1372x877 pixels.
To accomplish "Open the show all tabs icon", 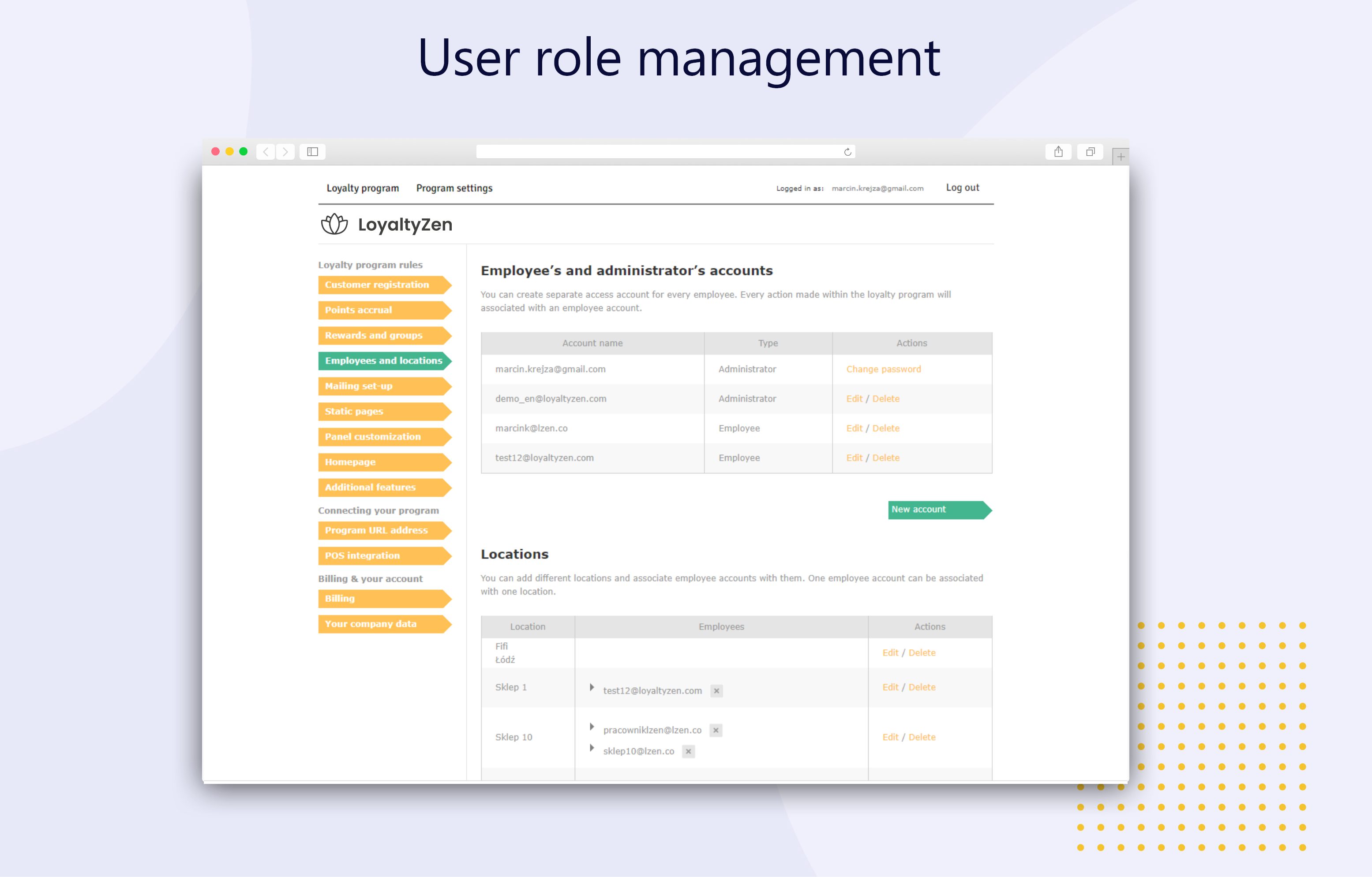I will (x=1090, y=152).
